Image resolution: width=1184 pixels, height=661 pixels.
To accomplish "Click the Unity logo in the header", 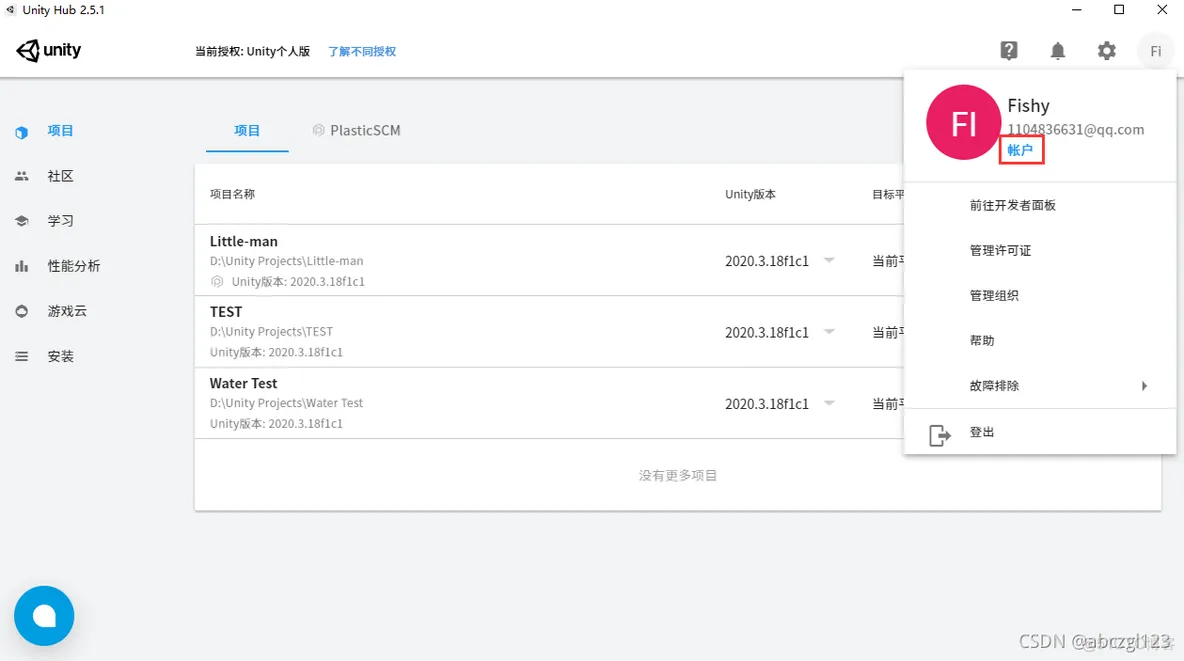I will tap(48, 51).
